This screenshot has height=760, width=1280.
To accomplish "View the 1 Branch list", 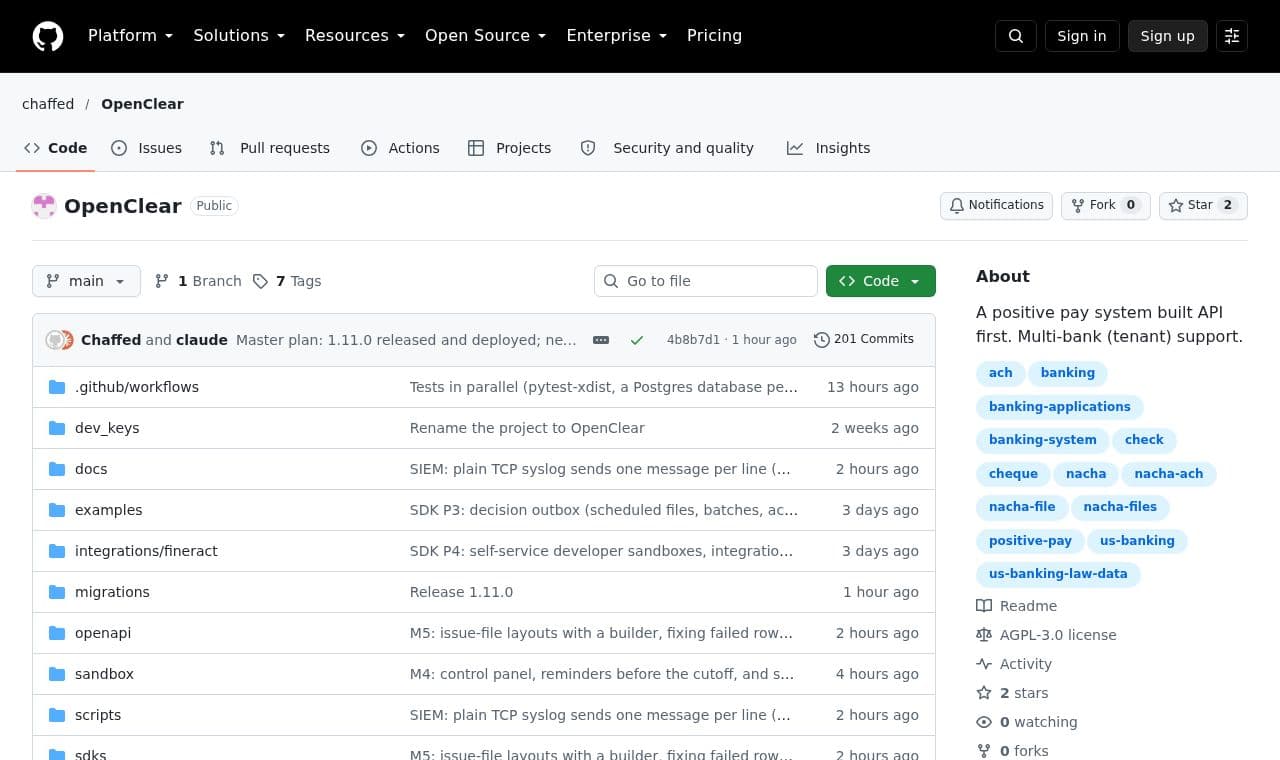I will [198, 281].
